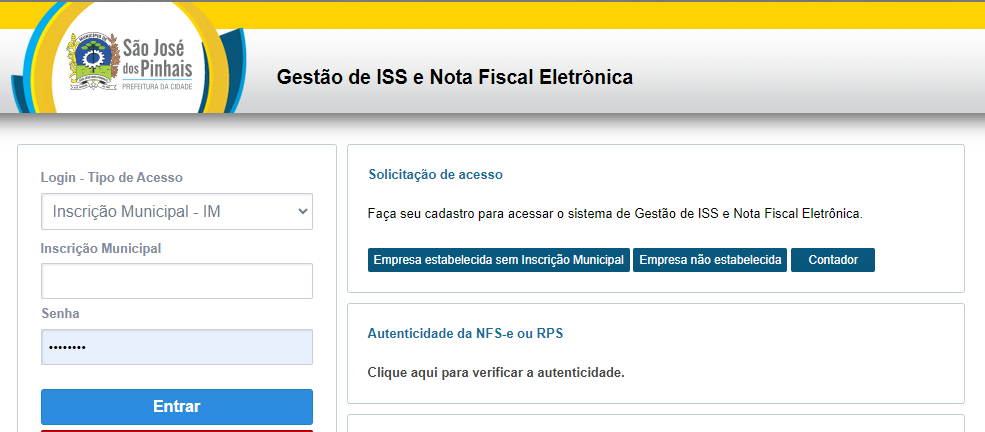Click the Prefeitura da Cidade logo text
Screen dimensions: 985x432
click(x=157, y=85)
